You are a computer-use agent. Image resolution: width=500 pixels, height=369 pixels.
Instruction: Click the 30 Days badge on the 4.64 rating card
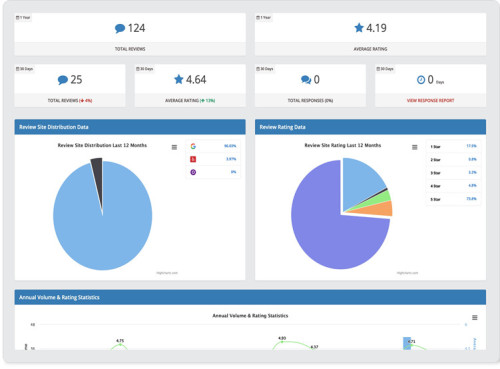145,69
